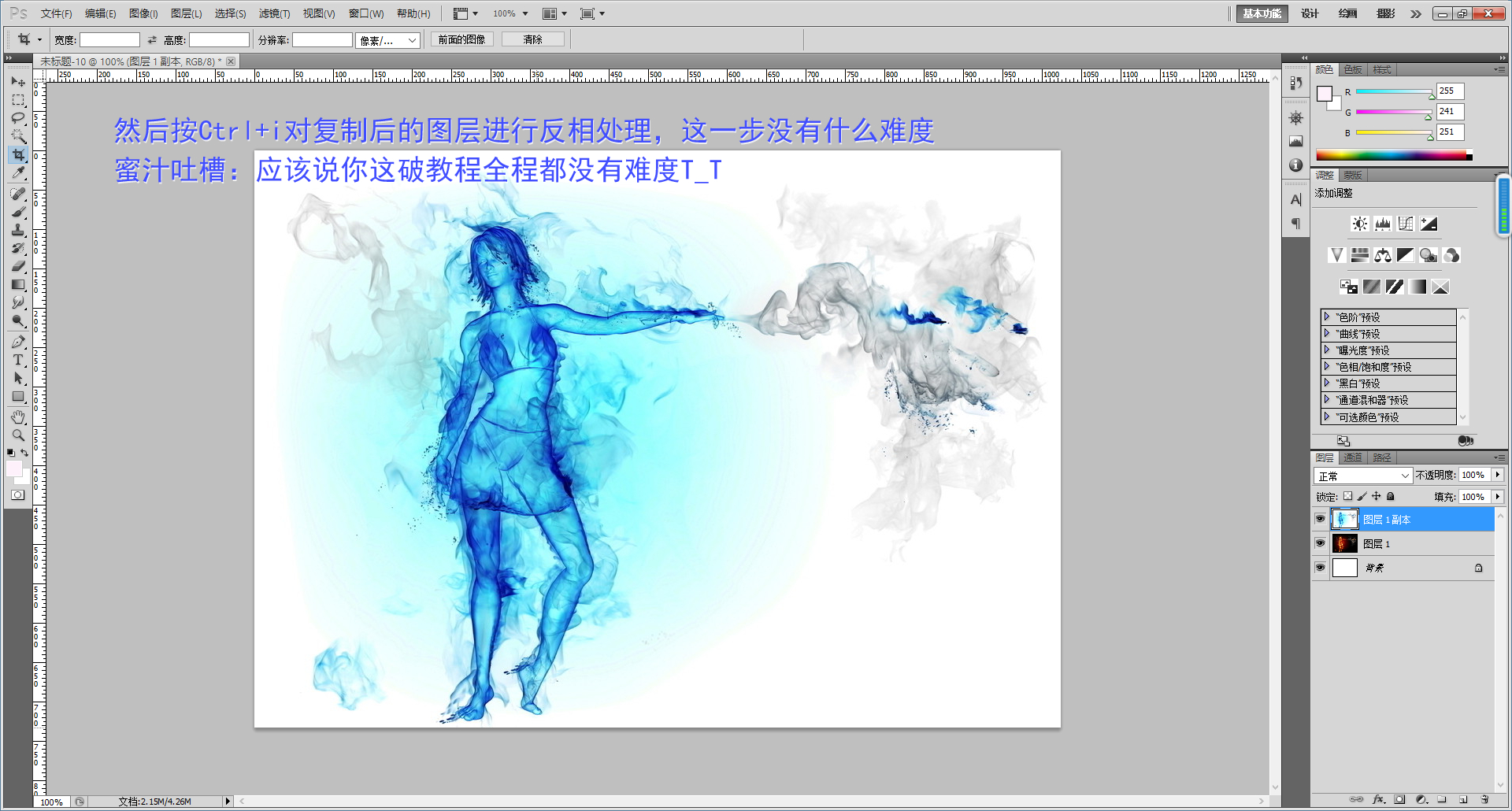The width and height of the screenshot is (1512, 811).
Task: Open the resolution units dropdown
Action: pyautogui.click(x=387, y=40)
